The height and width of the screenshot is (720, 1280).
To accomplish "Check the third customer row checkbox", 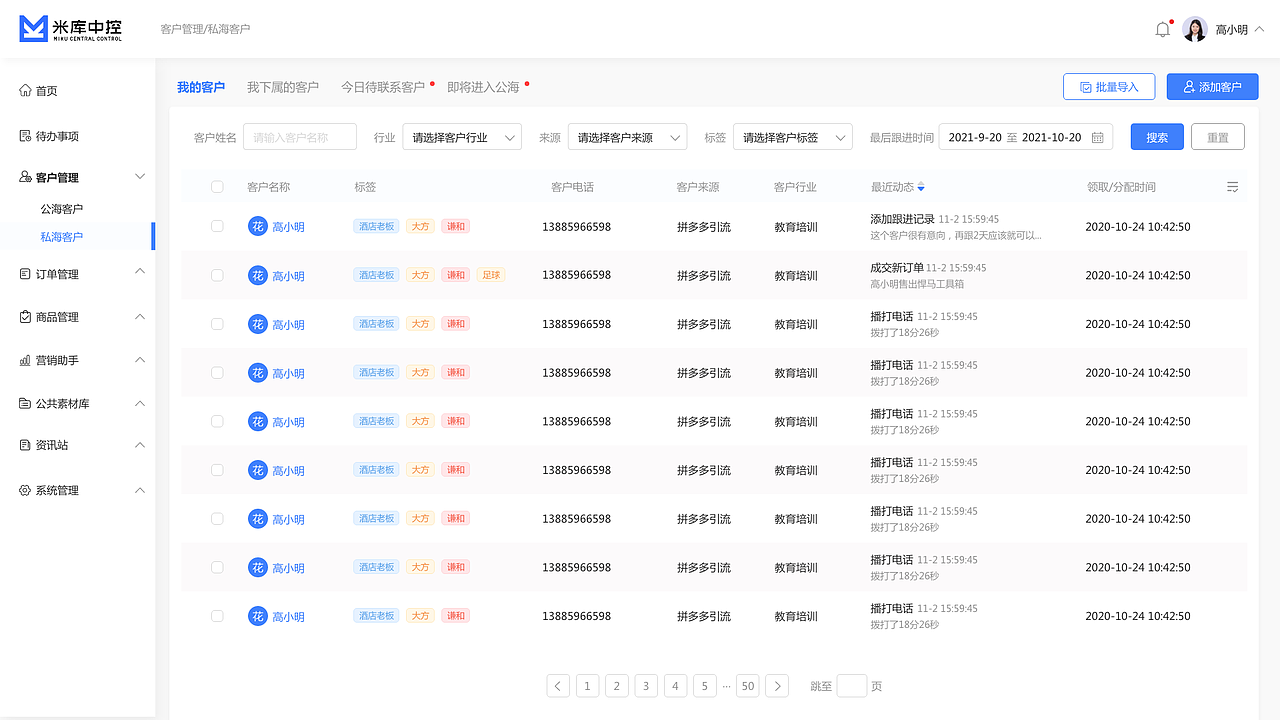I will (x=217, y=324).
